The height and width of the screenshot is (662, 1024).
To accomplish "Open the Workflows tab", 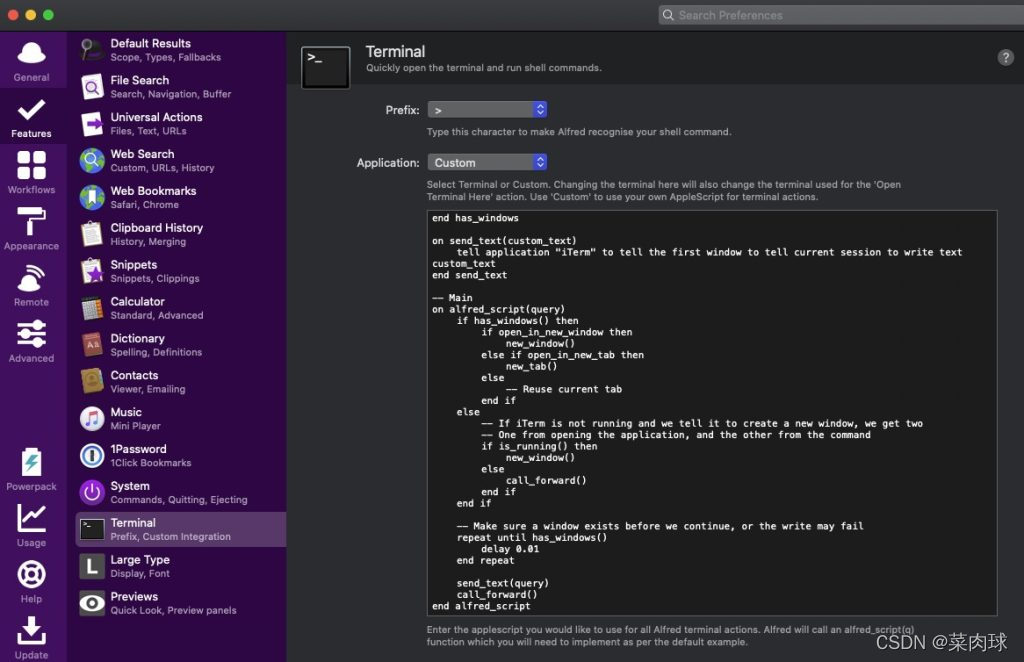I will coord(31,172).
